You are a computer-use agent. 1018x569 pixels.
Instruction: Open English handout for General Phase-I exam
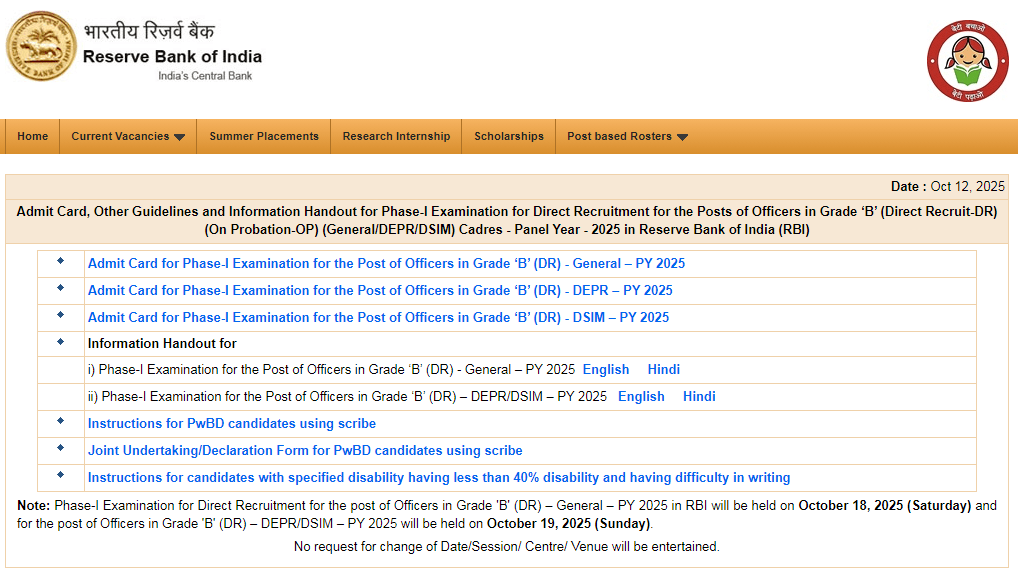point(606,370)
